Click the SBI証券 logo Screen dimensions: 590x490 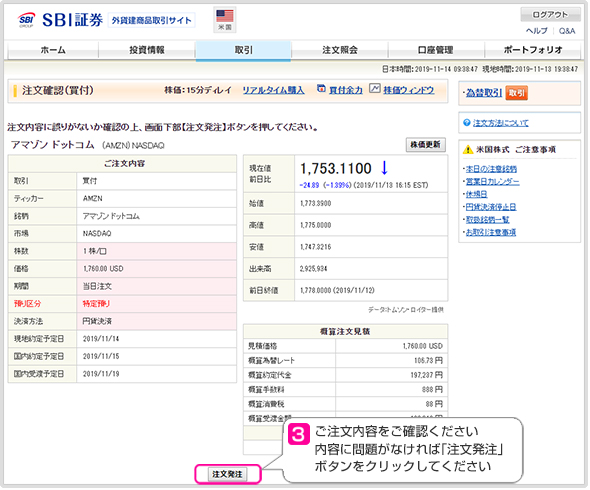click(60, 20)
